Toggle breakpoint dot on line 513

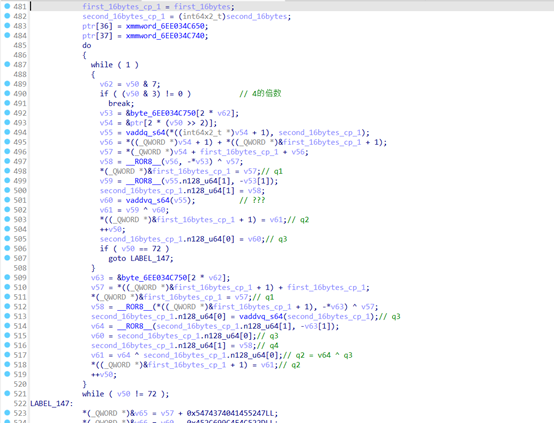(x=7, y=316)
